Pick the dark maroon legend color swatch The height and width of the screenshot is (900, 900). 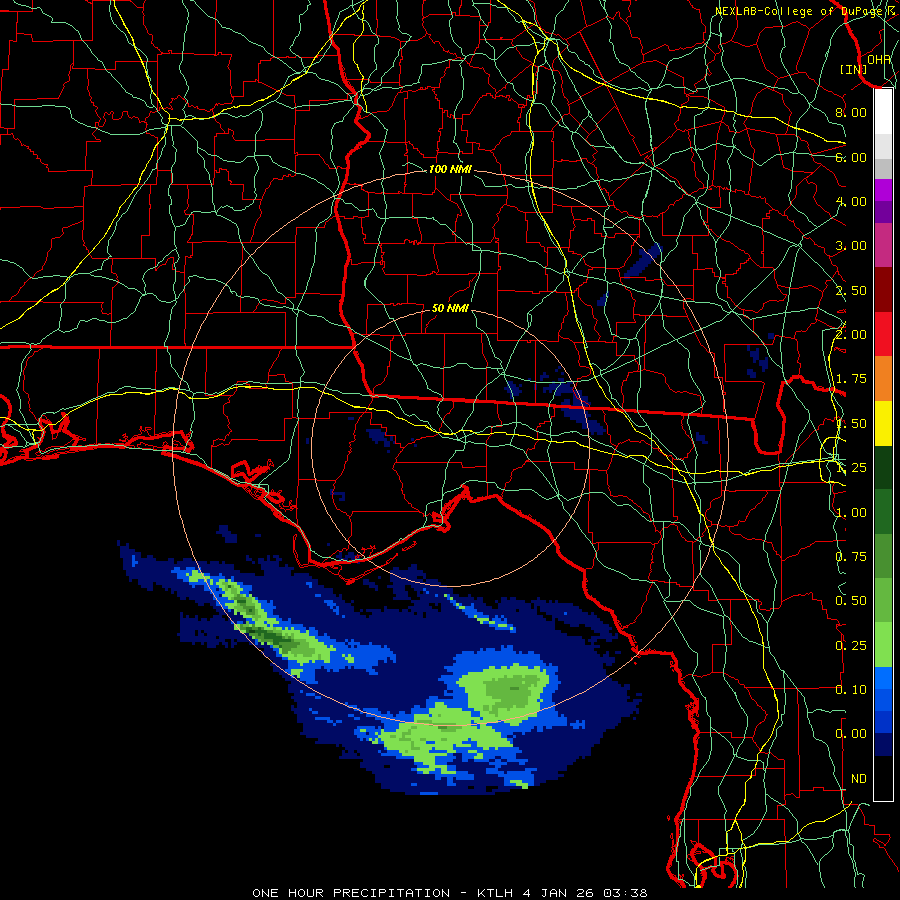pos(883,290)
